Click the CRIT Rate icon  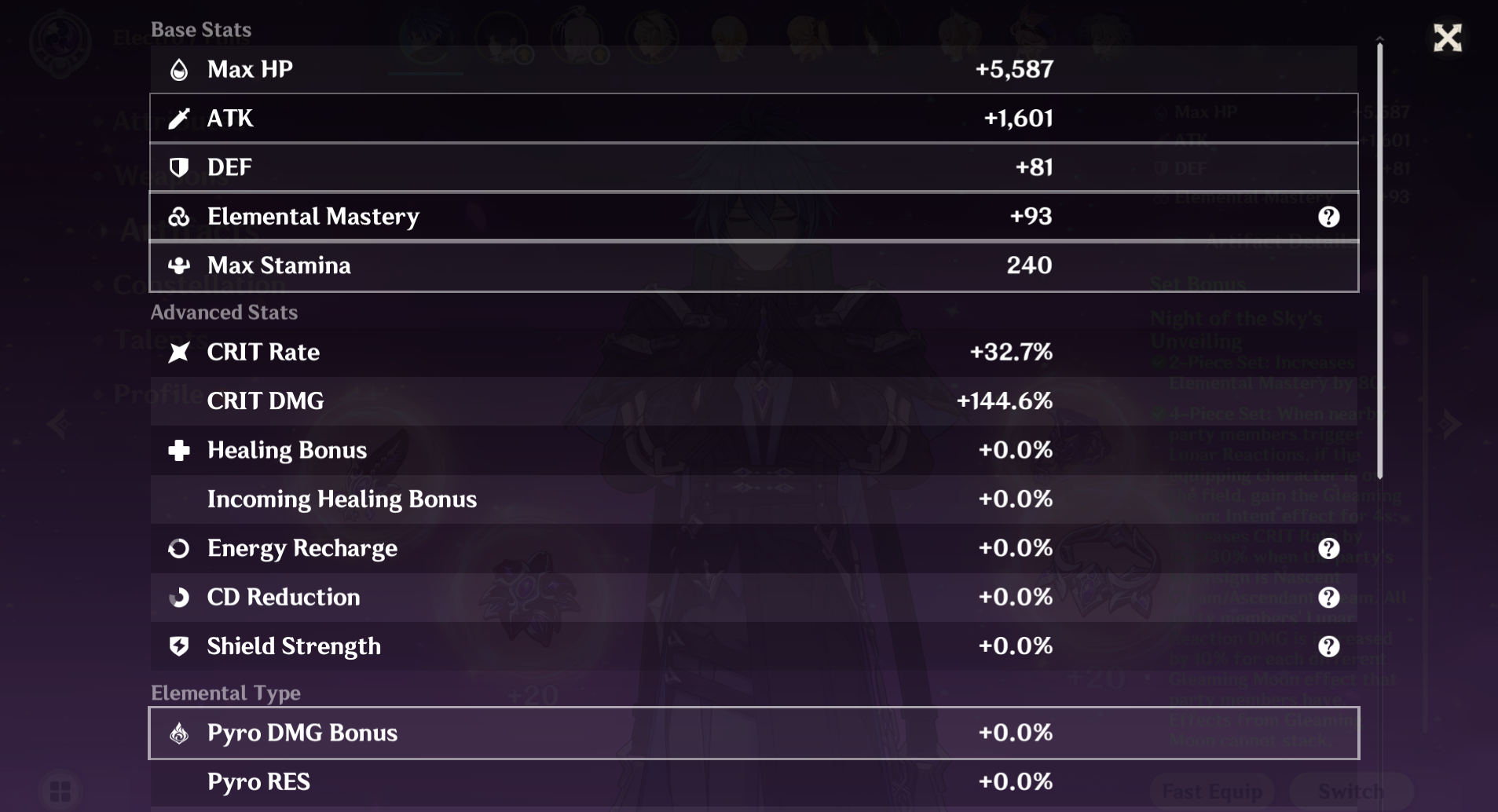(179, 353)
